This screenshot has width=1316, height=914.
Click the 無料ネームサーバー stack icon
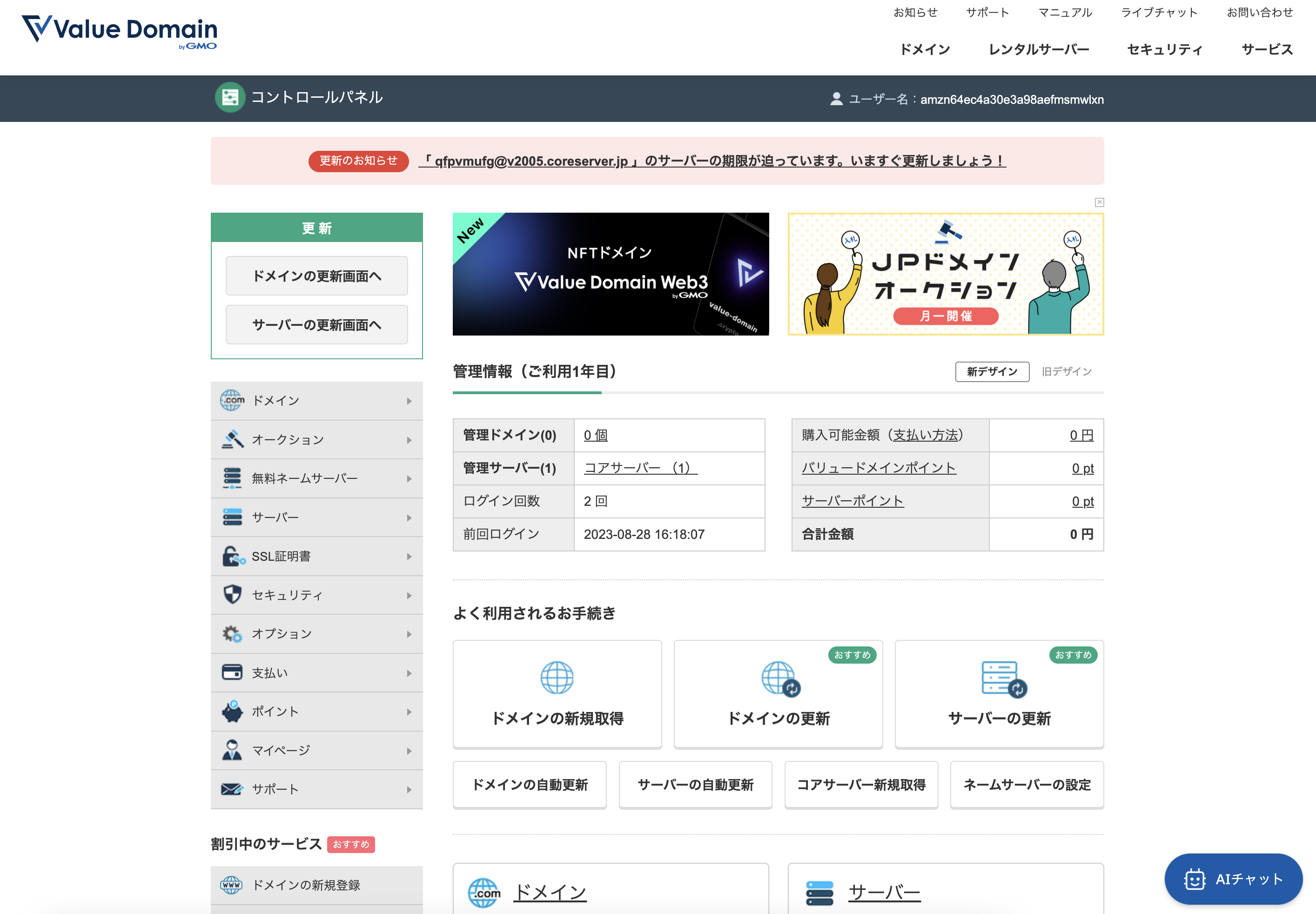(x=232, y=478)
